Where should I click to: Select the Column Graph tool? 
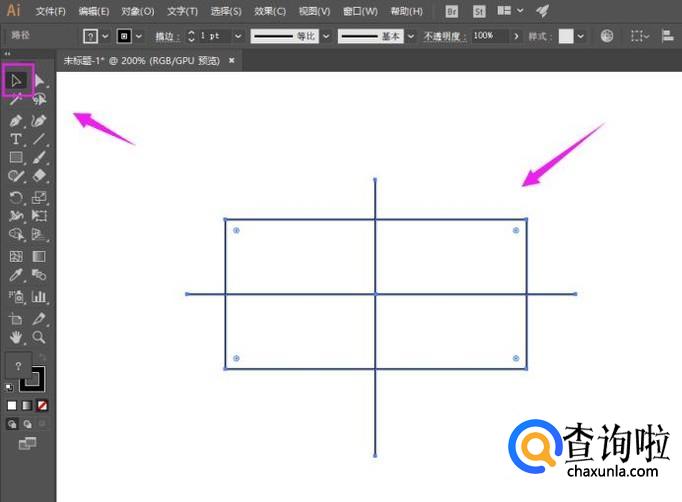39,297
